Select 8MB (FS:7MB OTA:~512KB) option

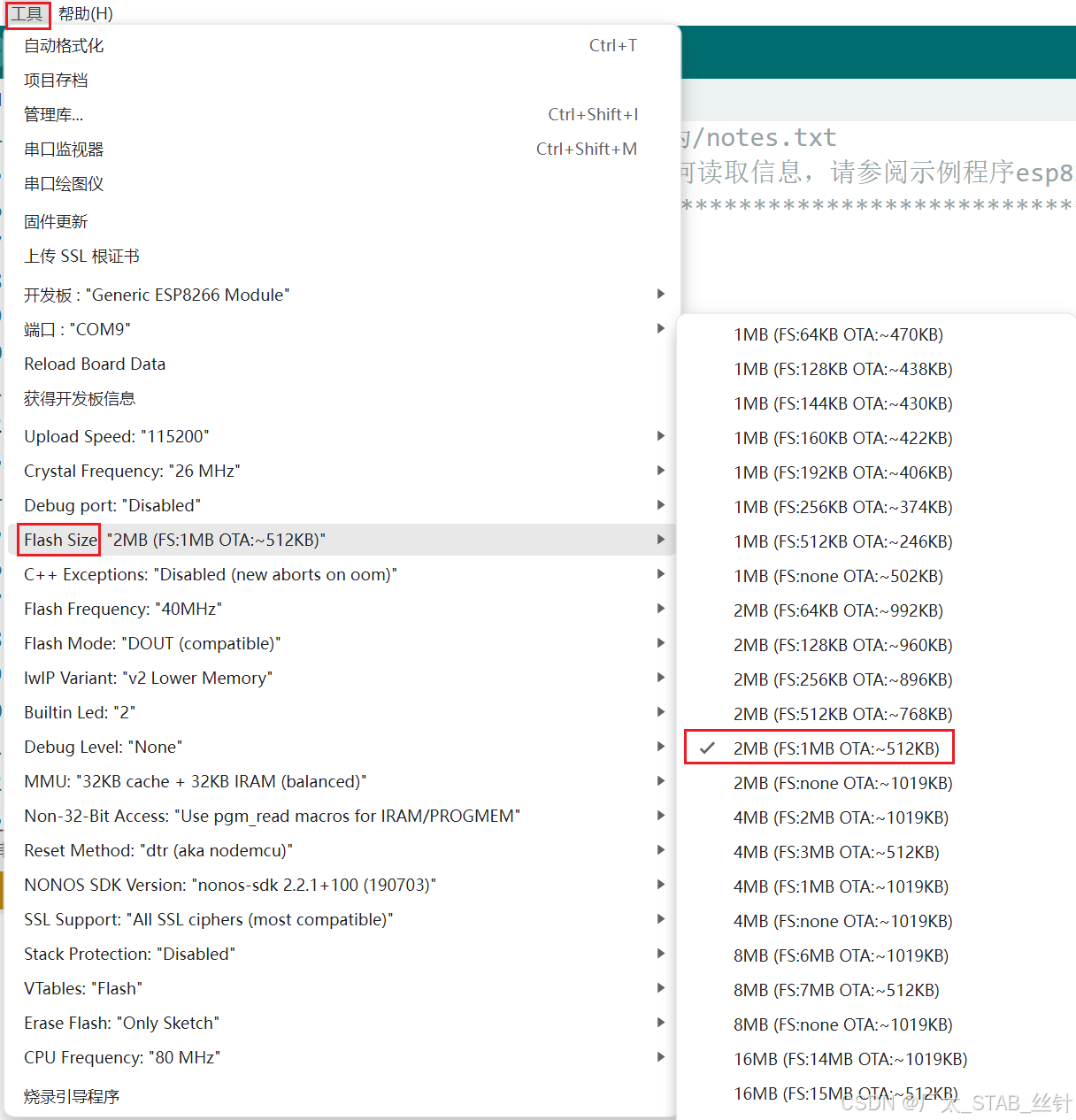pos(876,990)
